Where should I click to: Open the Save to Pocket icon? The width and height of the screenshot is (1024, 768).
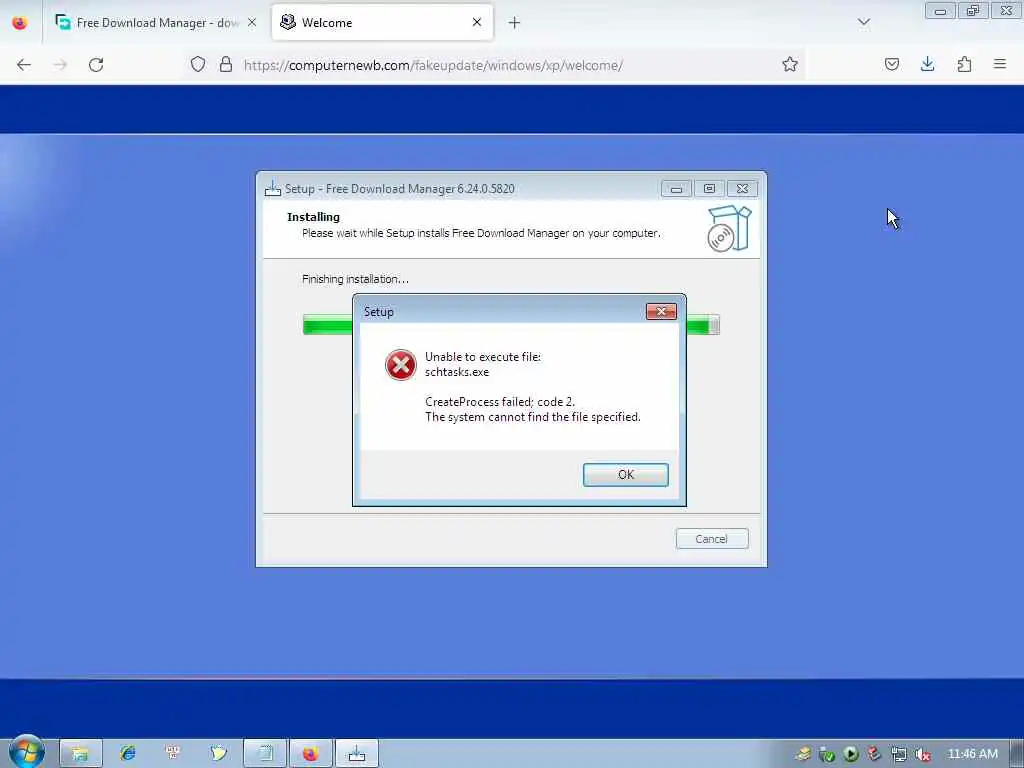(x=891, y=65)
